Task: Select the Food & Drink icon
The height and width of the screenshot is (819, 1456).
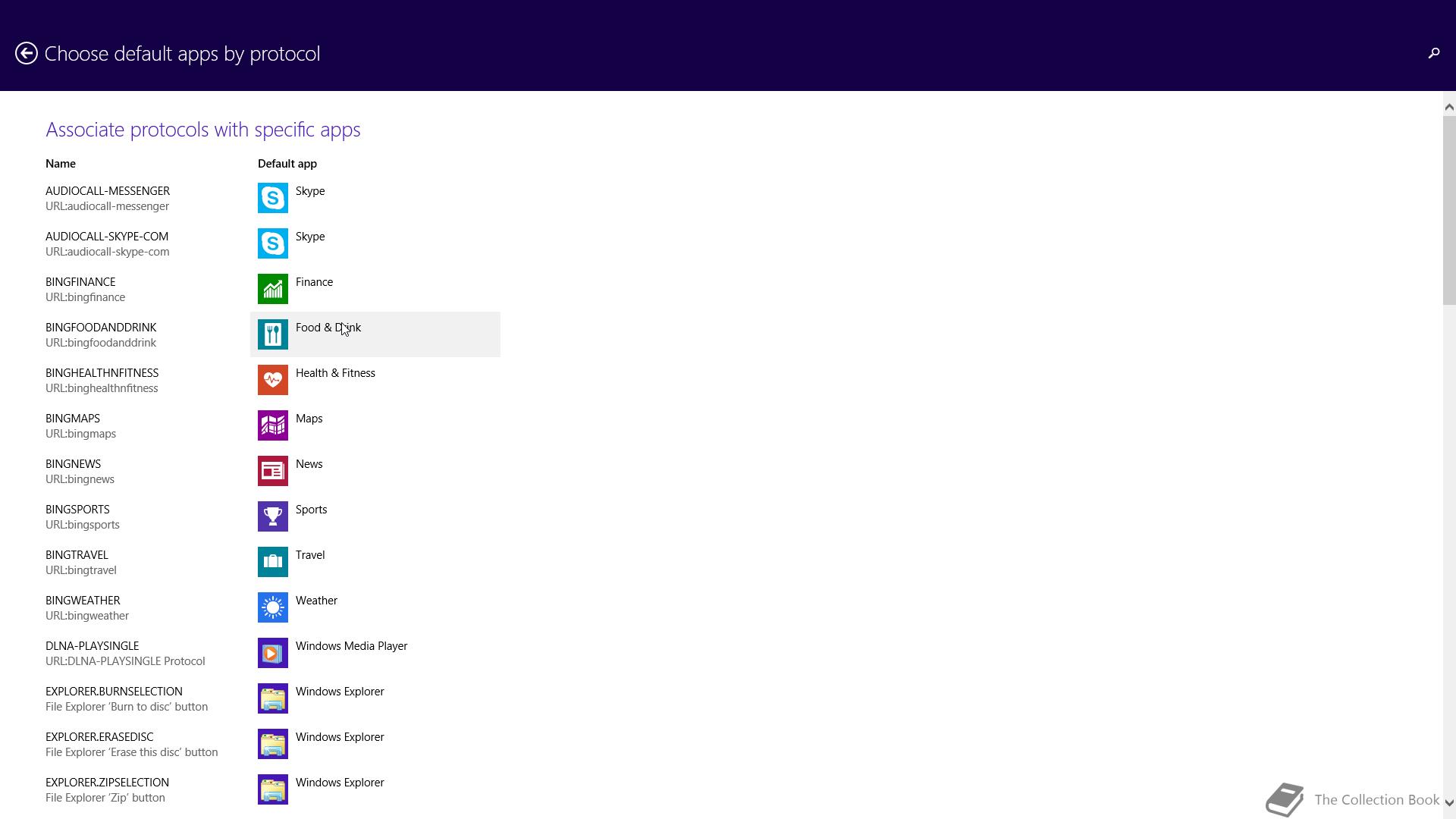Action: coord(273,334)
